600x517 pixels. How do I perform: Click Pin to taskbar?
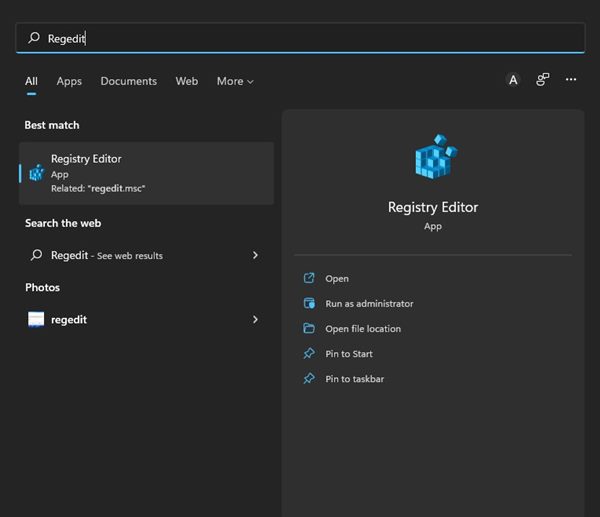(x=354, y=379)
